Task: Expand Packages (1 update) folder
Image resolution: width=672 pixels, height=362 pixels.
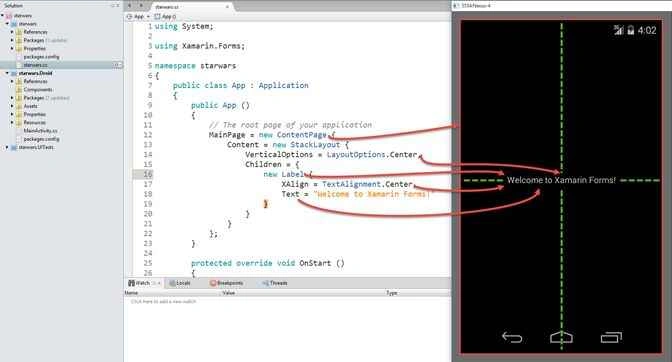Action: (x=12, y=40)
